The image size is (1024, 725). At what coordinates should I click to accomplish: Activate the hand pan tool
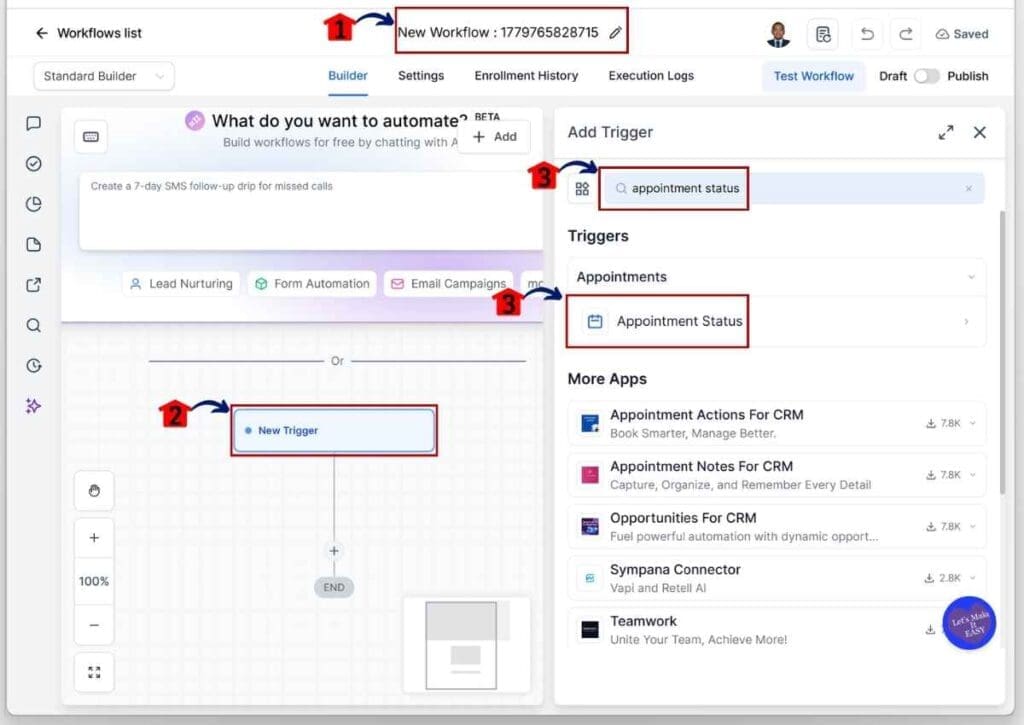coord(94,491)
